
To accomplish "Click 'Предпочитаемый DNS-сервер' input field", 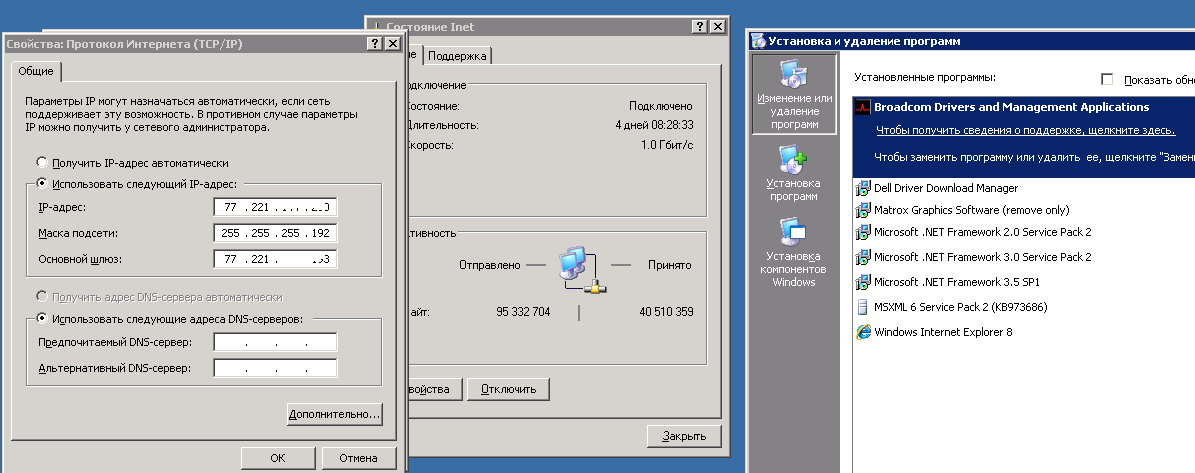I will 275,343.
